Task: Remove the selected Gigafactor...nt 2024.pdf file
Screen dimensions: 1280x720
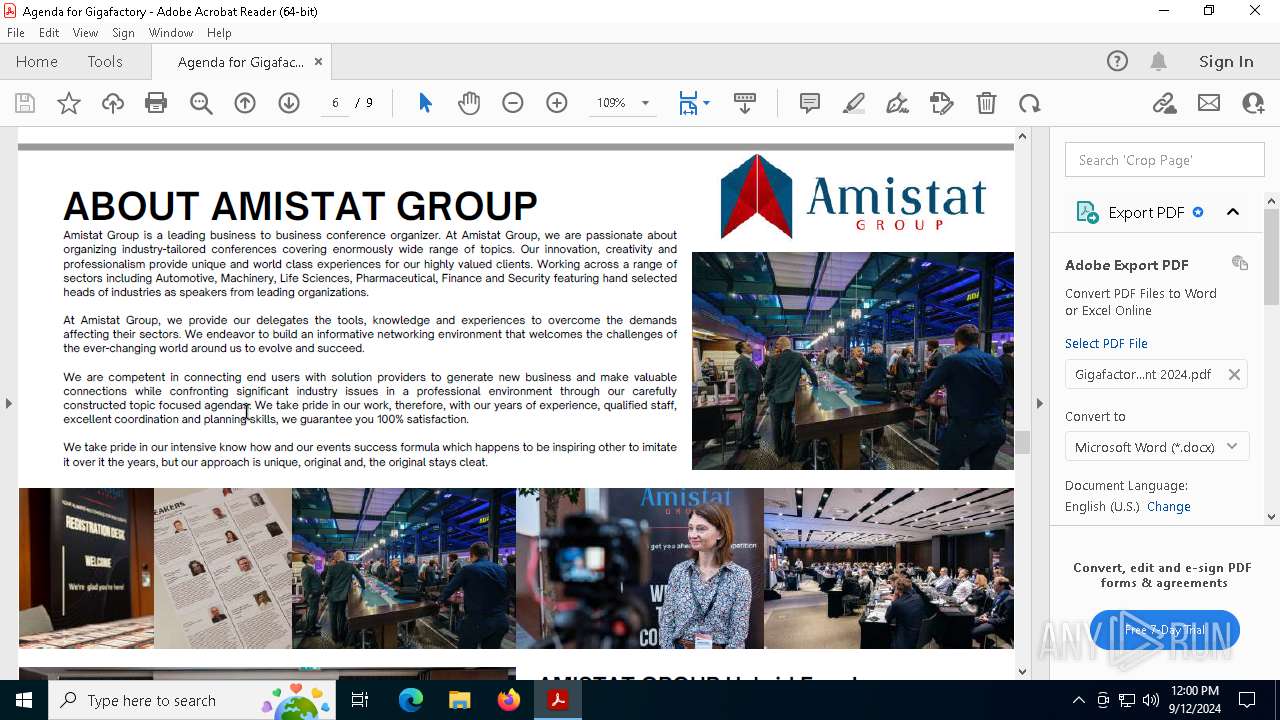Action: point(1234,374)
